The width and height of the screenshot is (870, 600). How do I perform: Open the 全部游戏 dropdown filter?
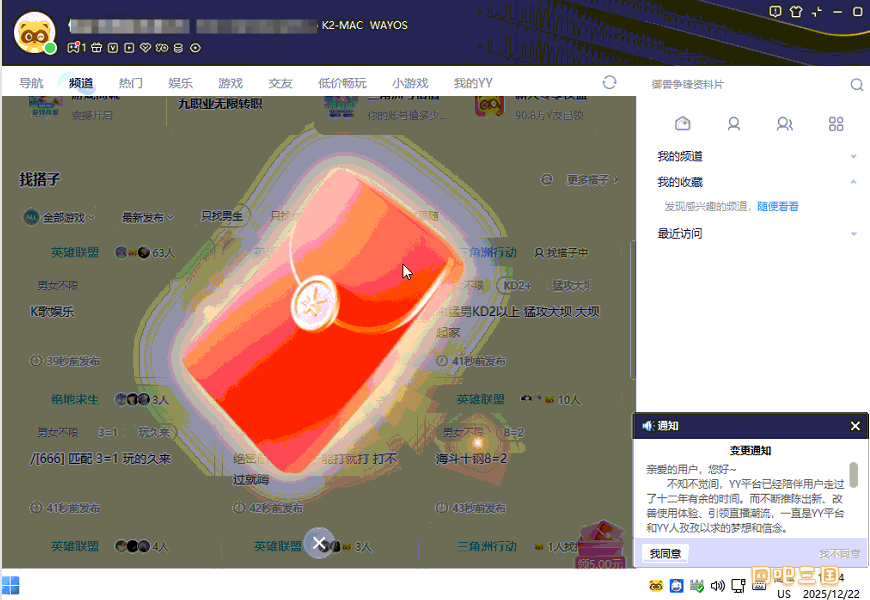tap(59, 217)
